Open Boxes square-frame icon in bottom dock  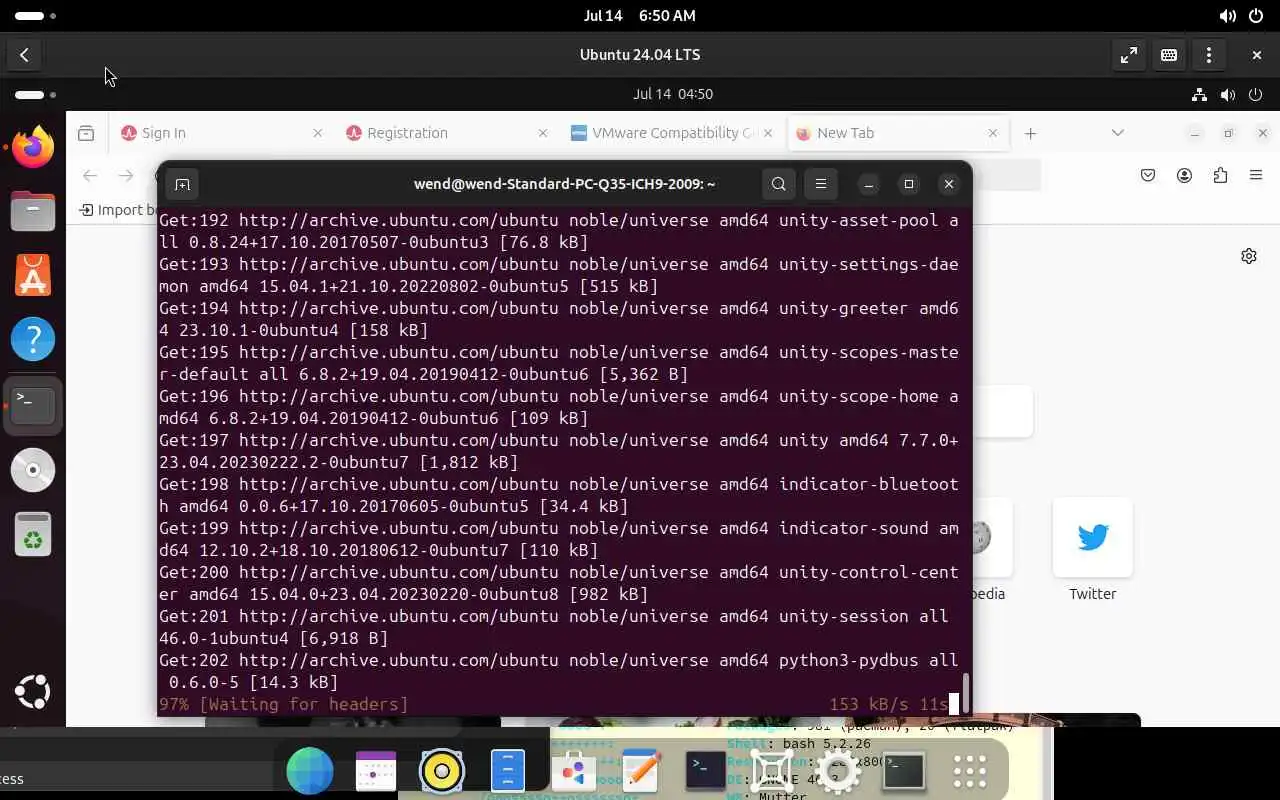click(772, 771)
